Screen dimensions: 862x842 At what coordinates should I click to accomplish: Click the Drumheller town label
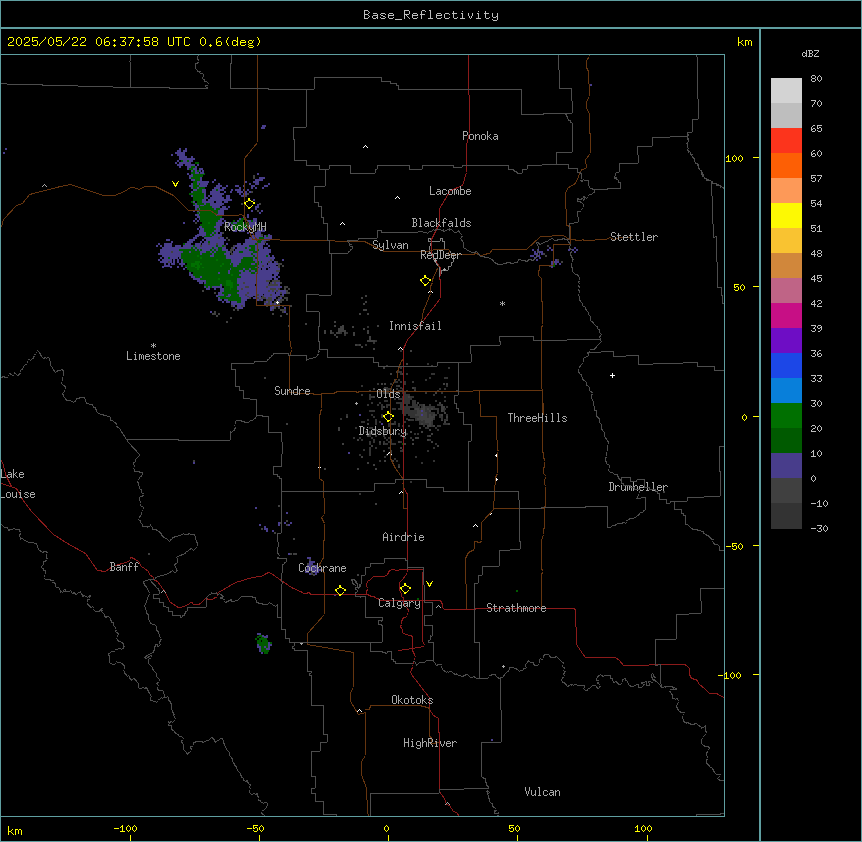click(638, 487)
